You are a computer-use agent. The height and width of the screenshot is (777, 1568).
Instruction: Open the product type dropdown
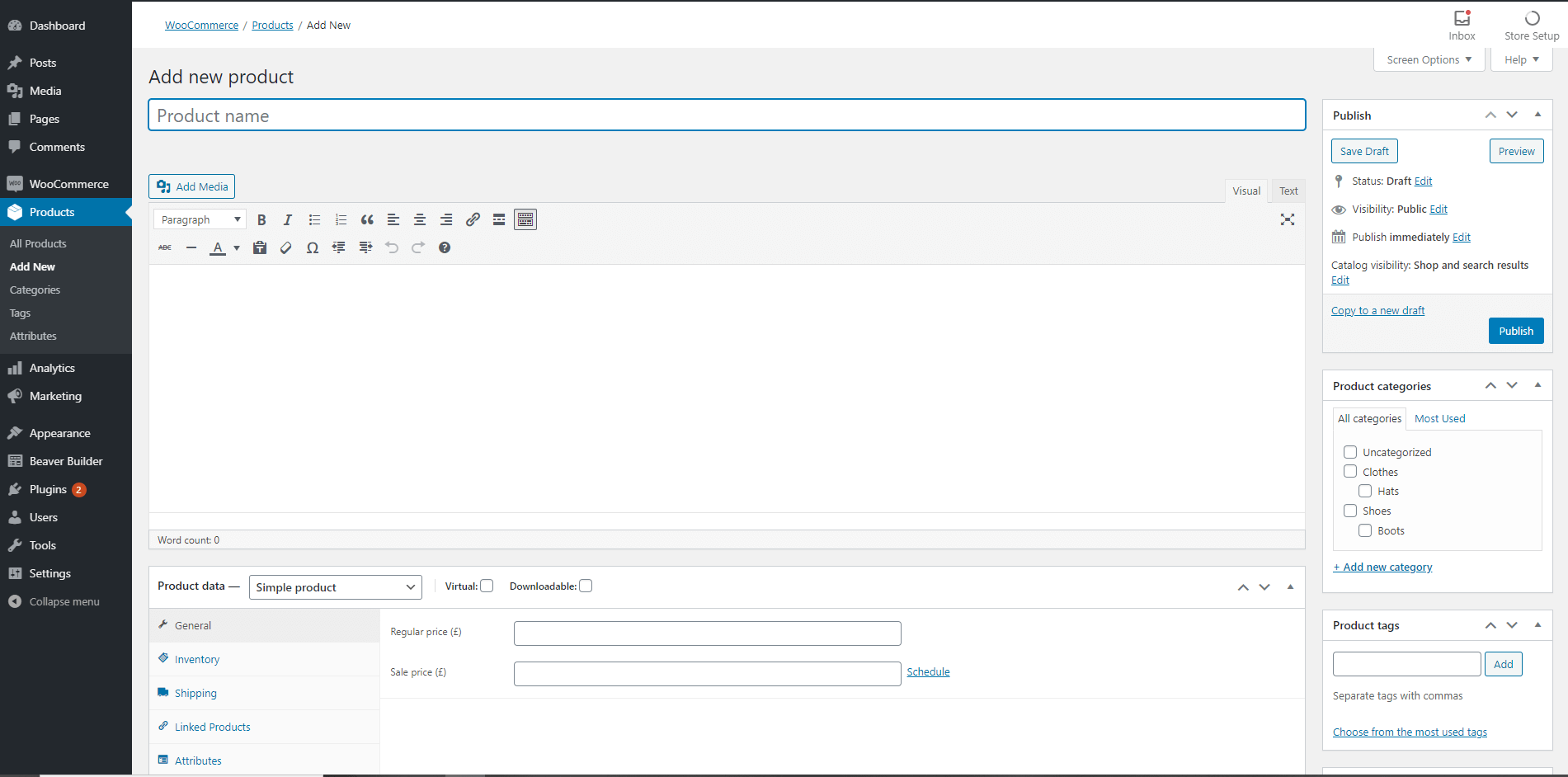[x=335, y=586]
